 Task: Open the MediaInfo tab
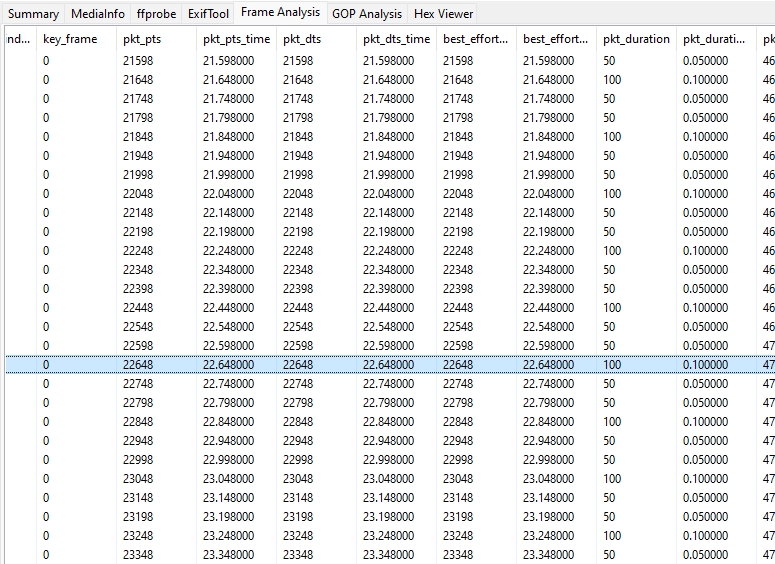tap(98, 14)
